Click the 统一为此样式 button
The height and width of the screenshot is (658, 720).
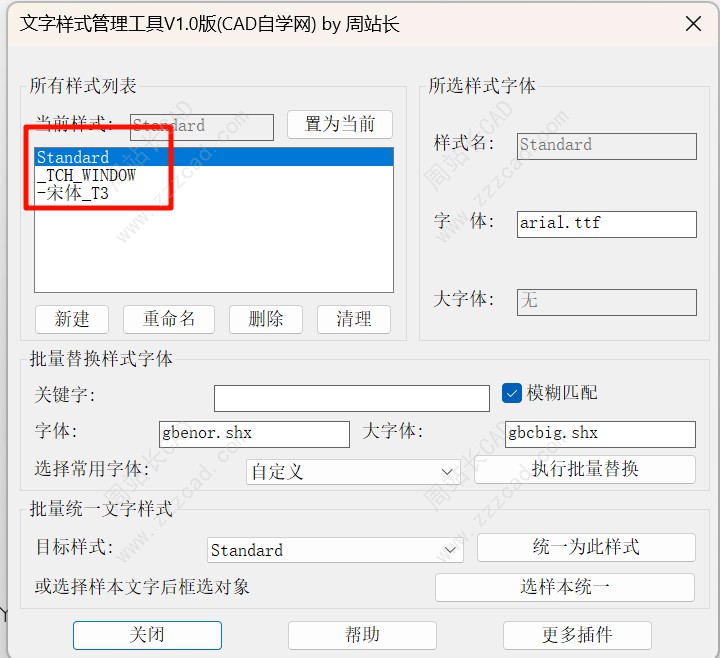click(585, 547)
